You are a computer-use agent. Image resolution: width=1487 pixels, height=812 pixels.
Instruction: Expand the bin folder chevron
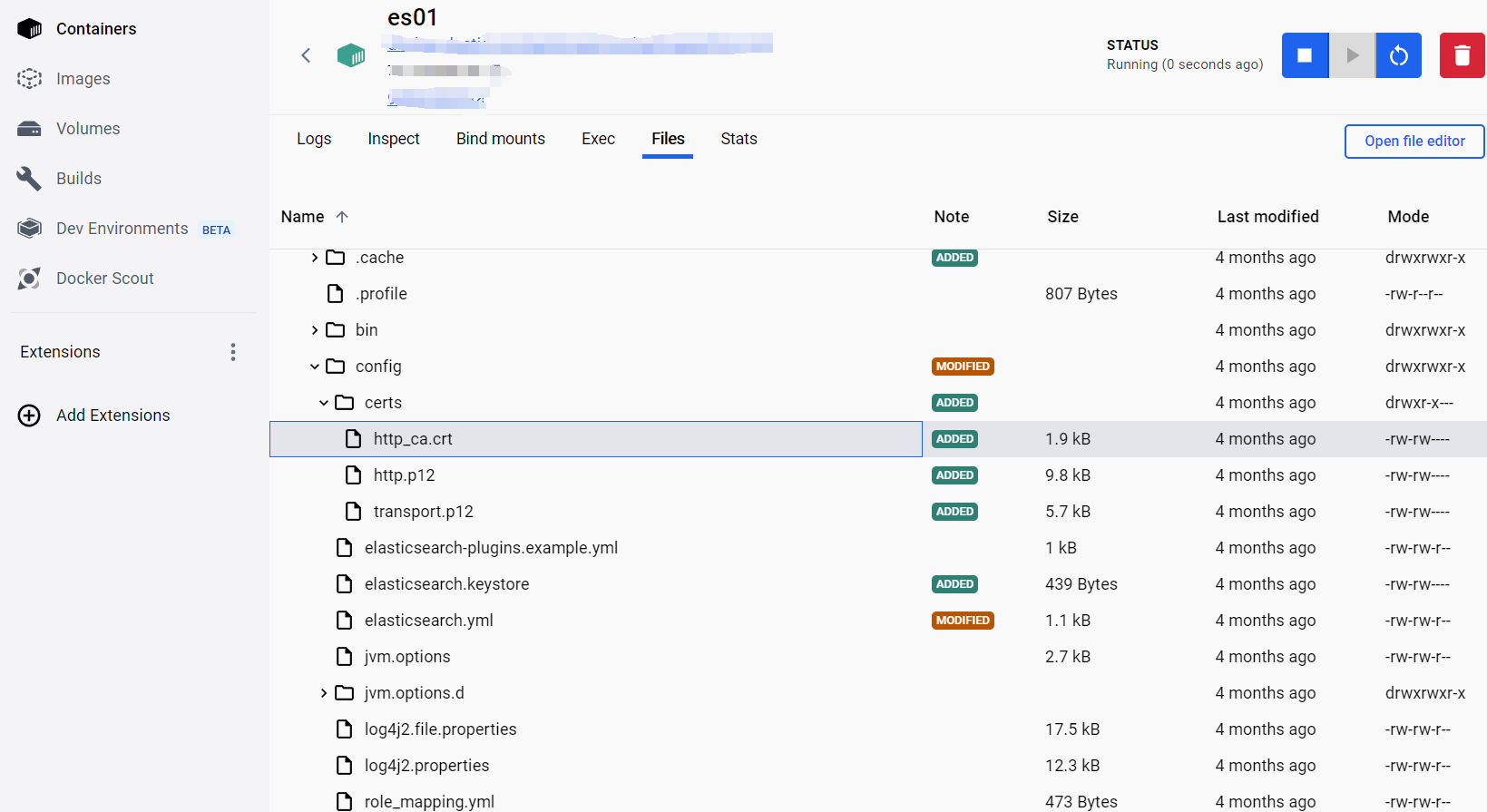[315, 330]
